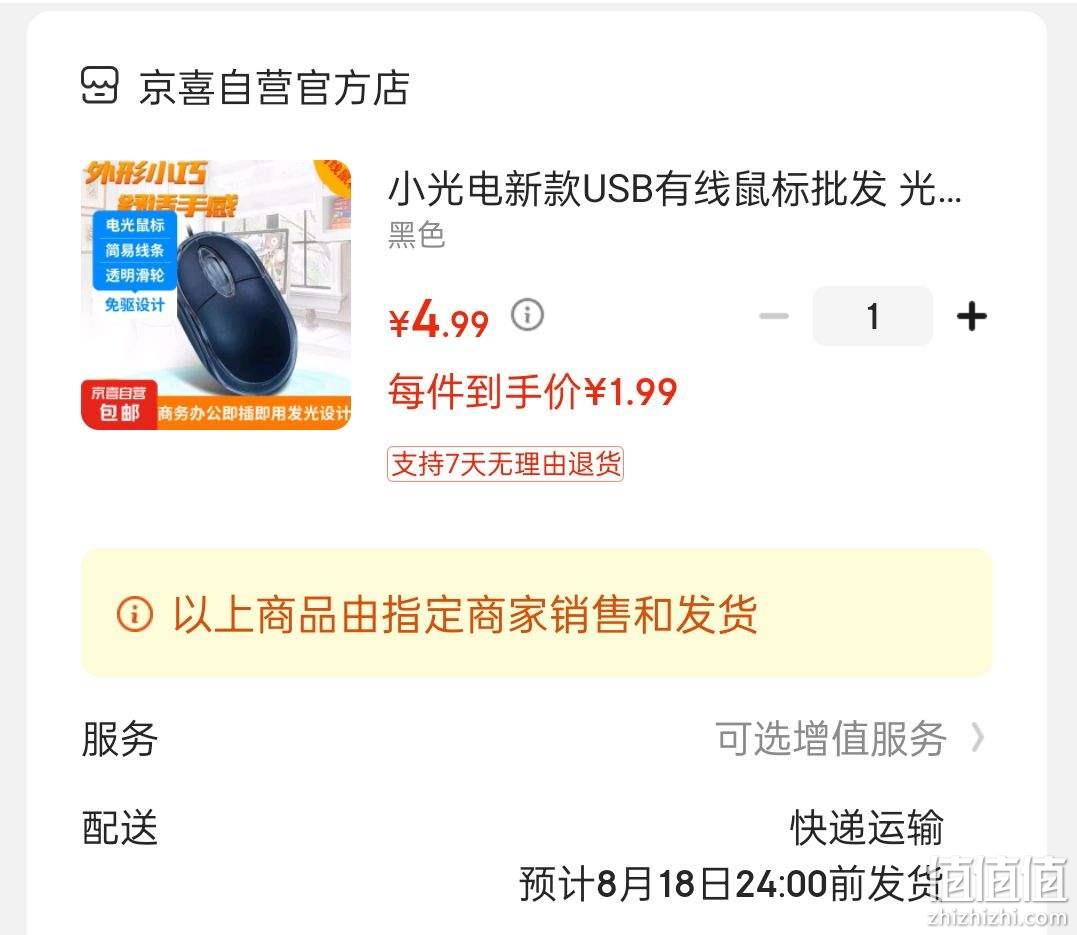Decrease quantity with the minus button
Viewport: 1077px width, 935px height.
774,316
